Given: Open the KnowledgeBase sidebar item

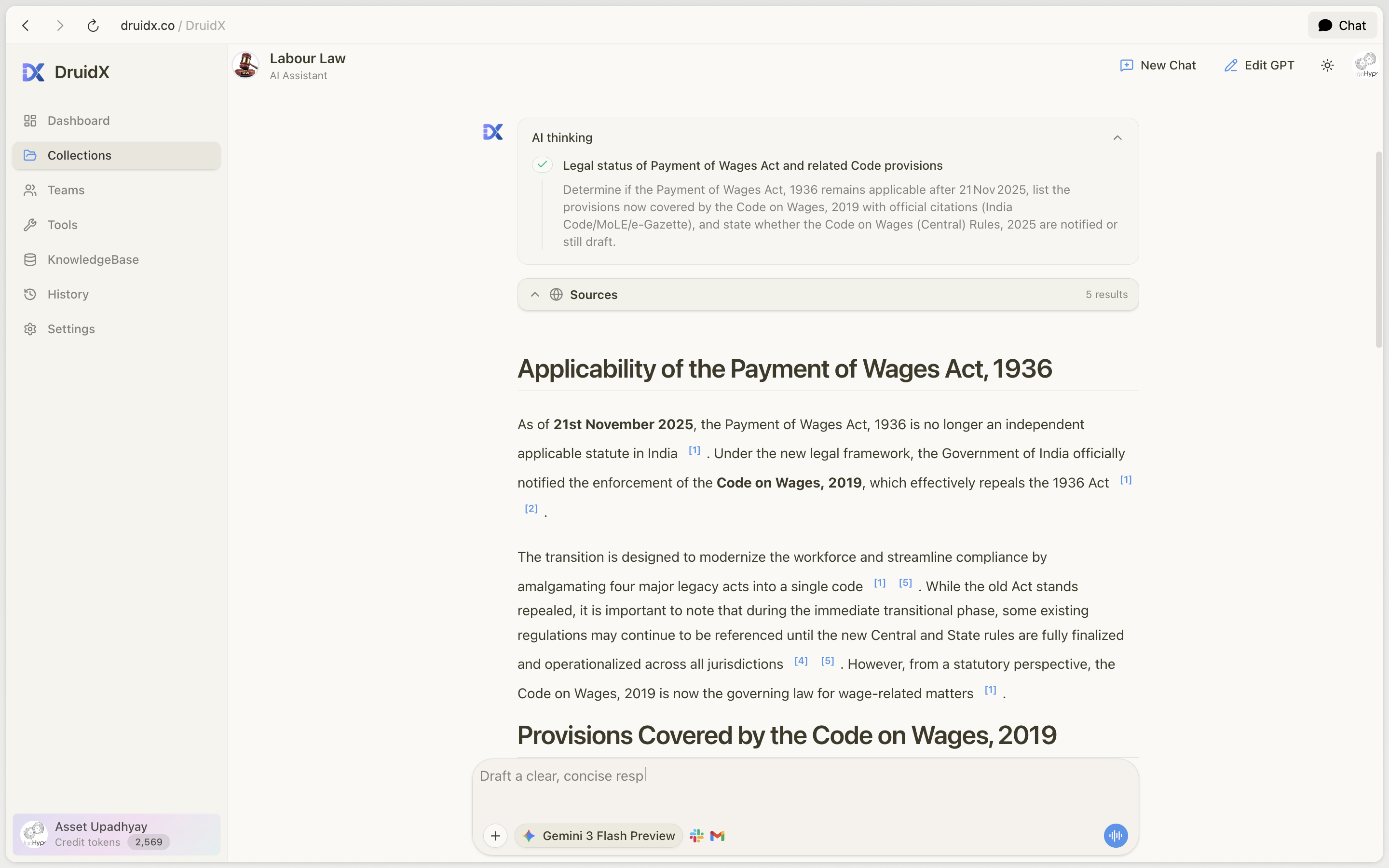Looking at the screenshot, I should [x=93, y=259].
